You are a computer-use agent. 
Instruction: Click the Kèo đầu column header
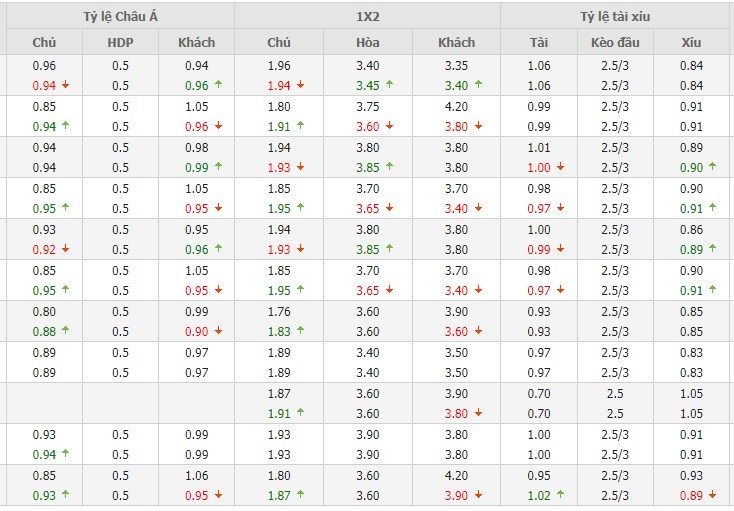(x=615, y=42)
